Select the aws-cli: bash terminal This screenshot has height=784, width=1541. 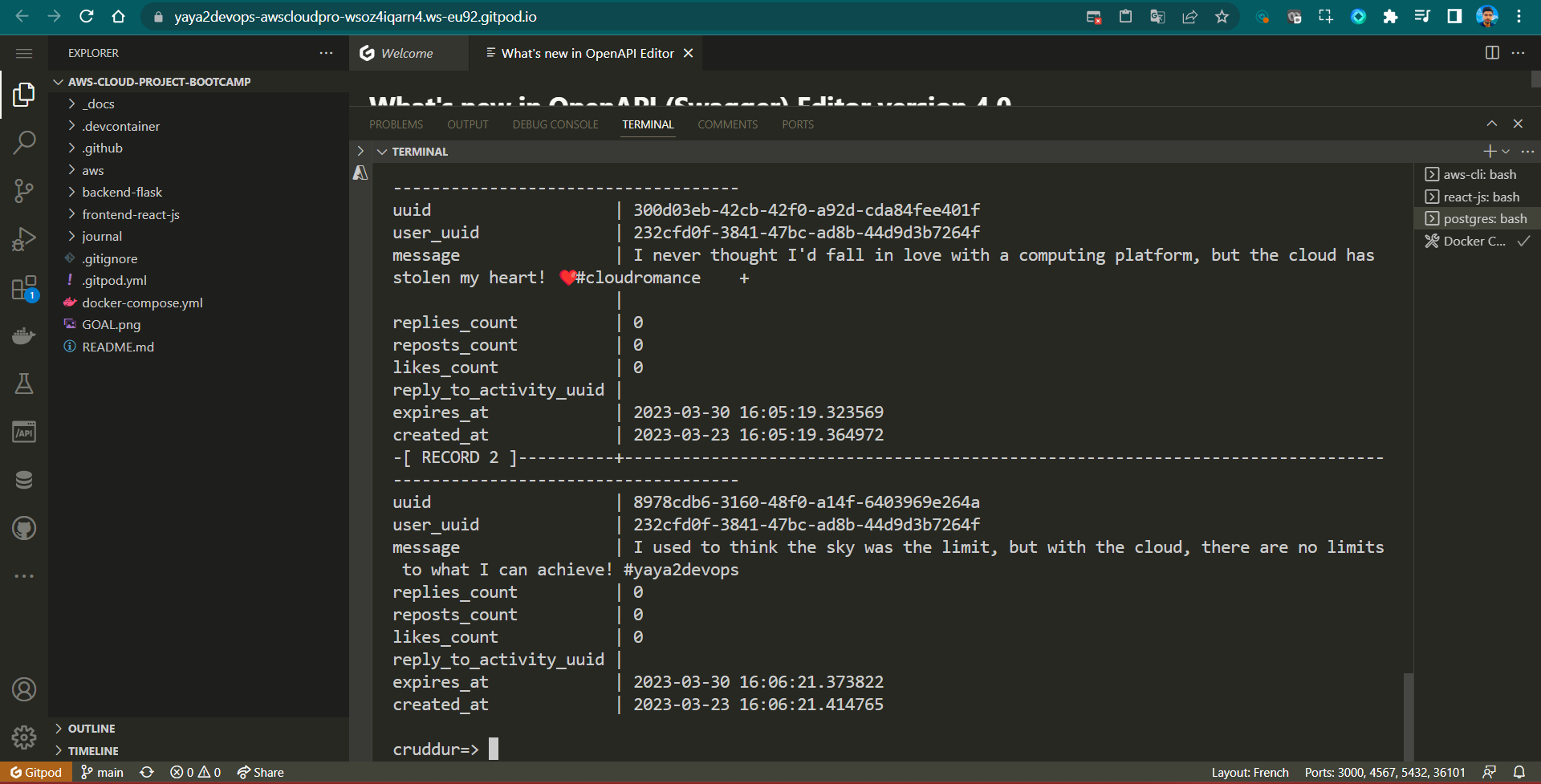click(x=1477, y=174)
